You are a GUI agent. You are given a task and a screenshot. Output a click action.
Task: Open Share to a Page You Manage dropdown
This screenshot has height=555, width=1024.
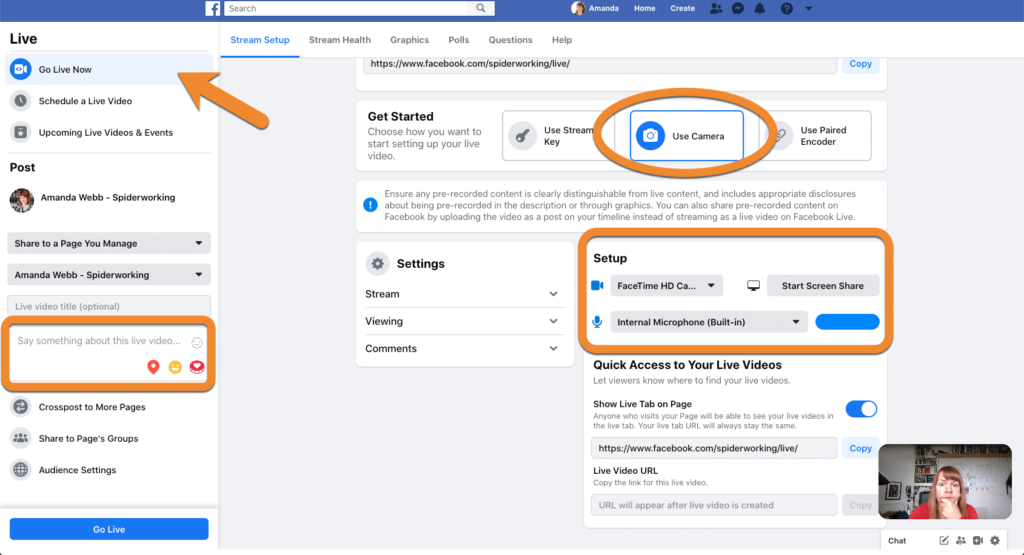coord(108,243)
